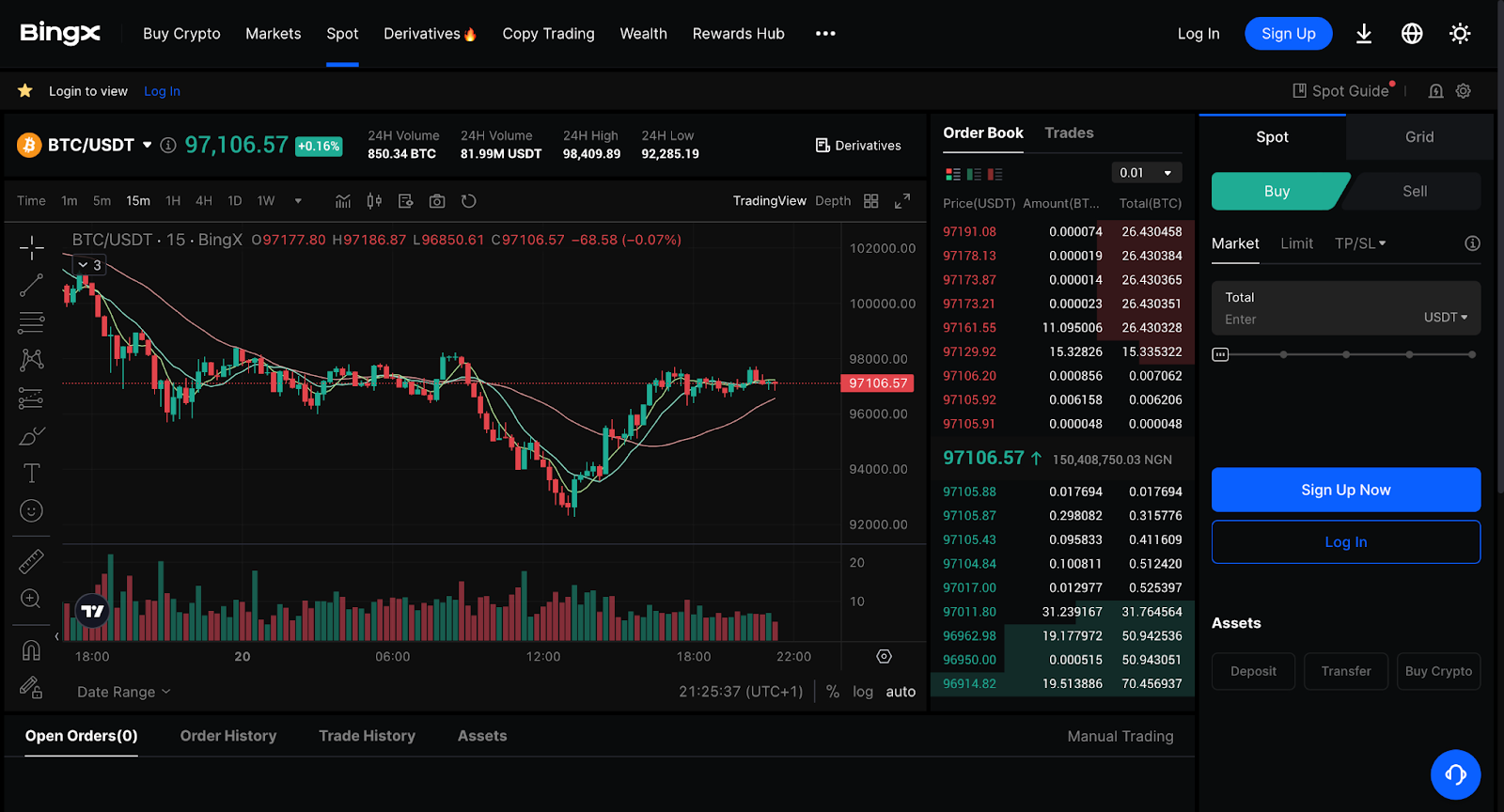Add BTC/USDT to favorites star

(x=25, y=91)
